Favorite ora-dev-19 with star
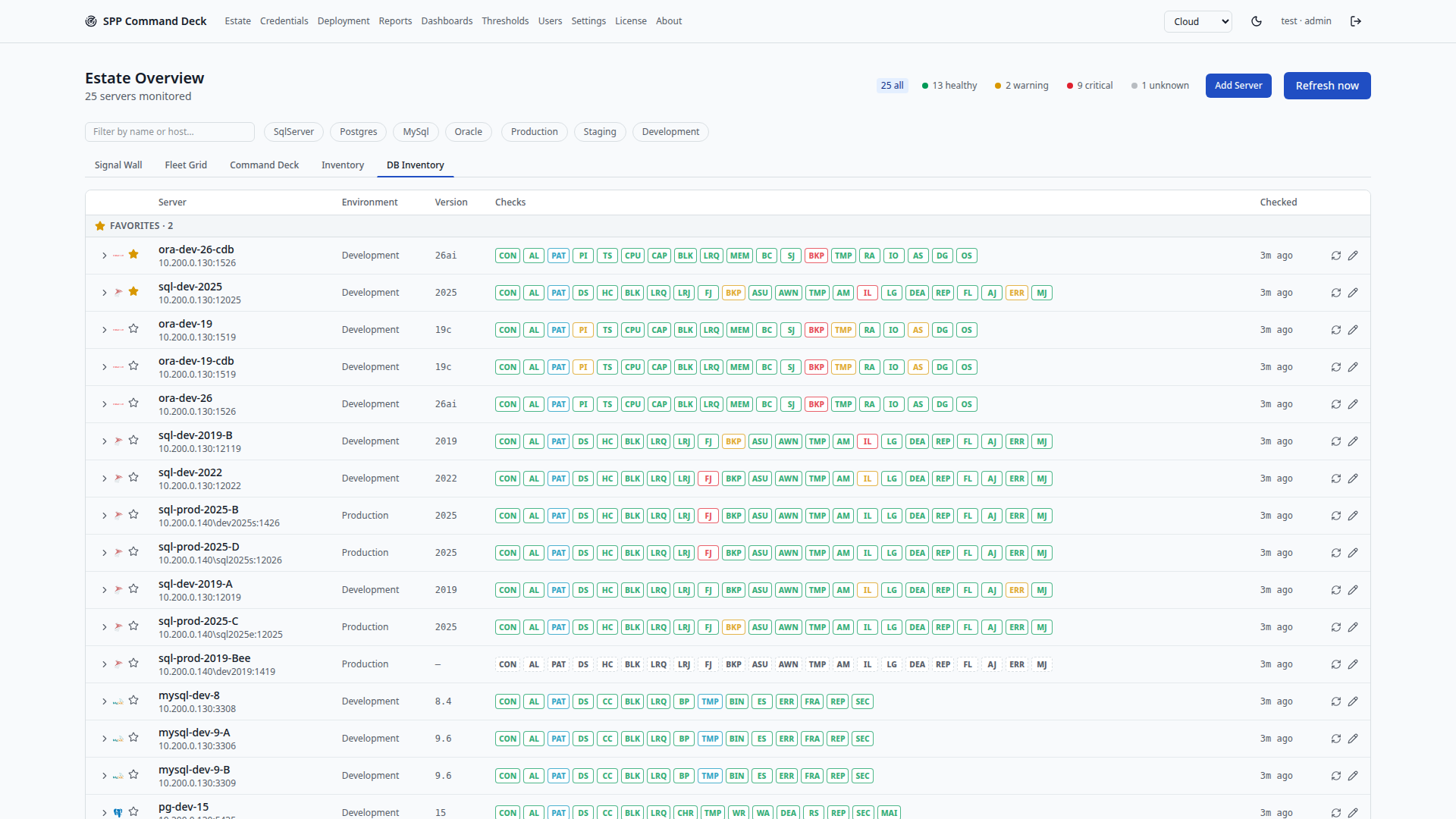The width and height of the screenshot is (1456, 819). [x=133, y=328]
